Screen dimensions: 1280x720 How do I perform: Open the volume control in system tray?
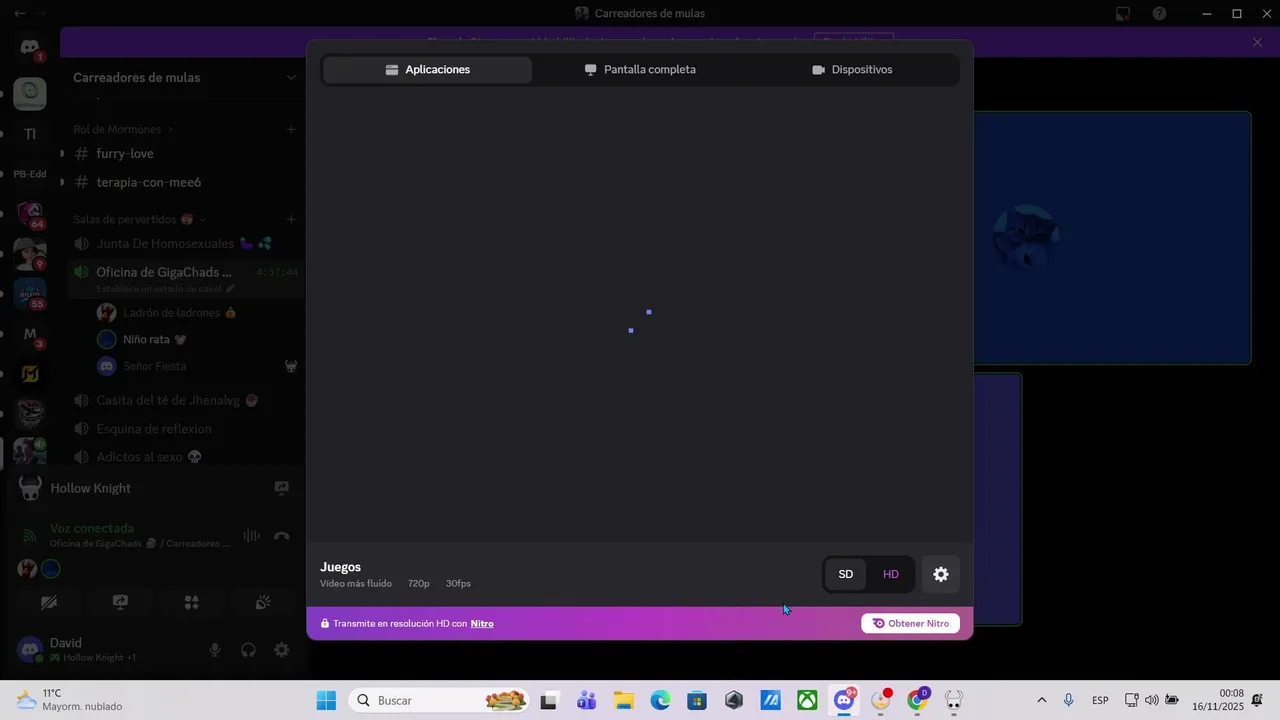point(1151,700)
